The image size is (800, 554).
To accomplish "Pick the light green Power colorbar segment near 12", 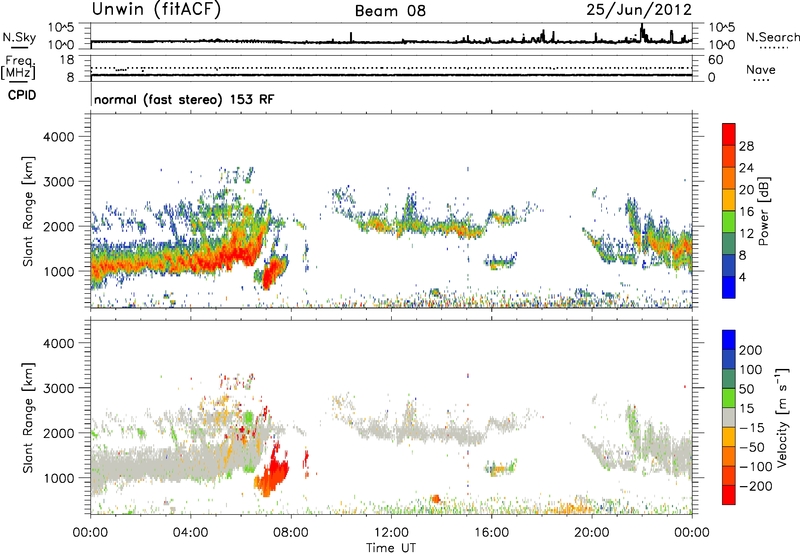I will coord(729,221).
